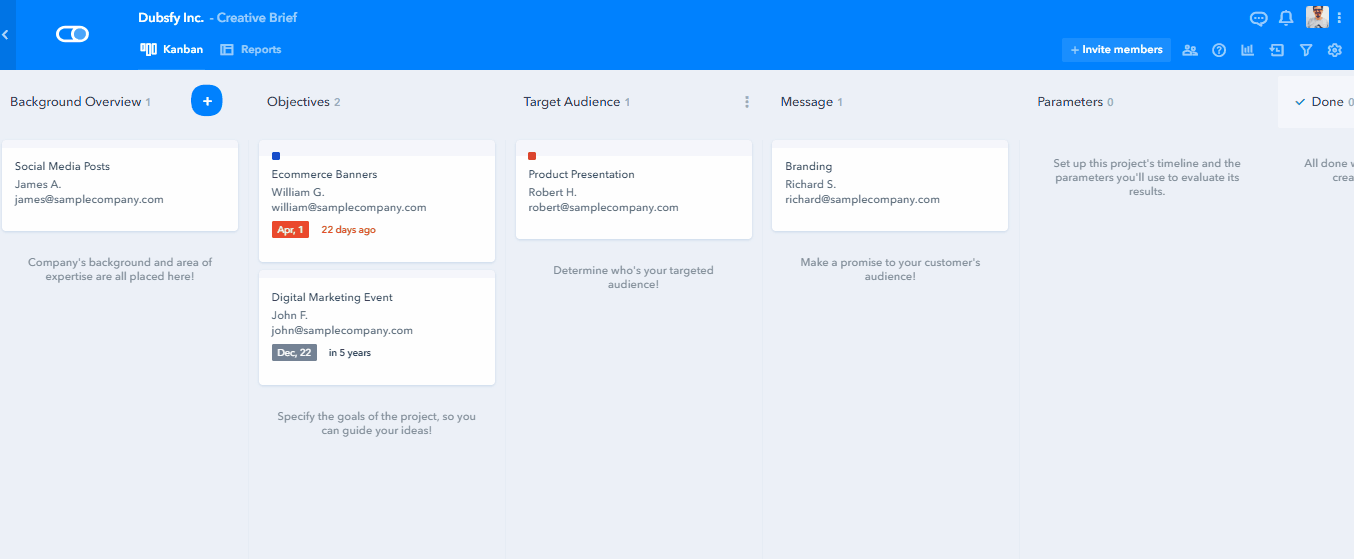This screenshot has height=559, width=1354.
Task: Switch to the Kanban view tab
Action: pyautogui.click(x=172, y=49)
